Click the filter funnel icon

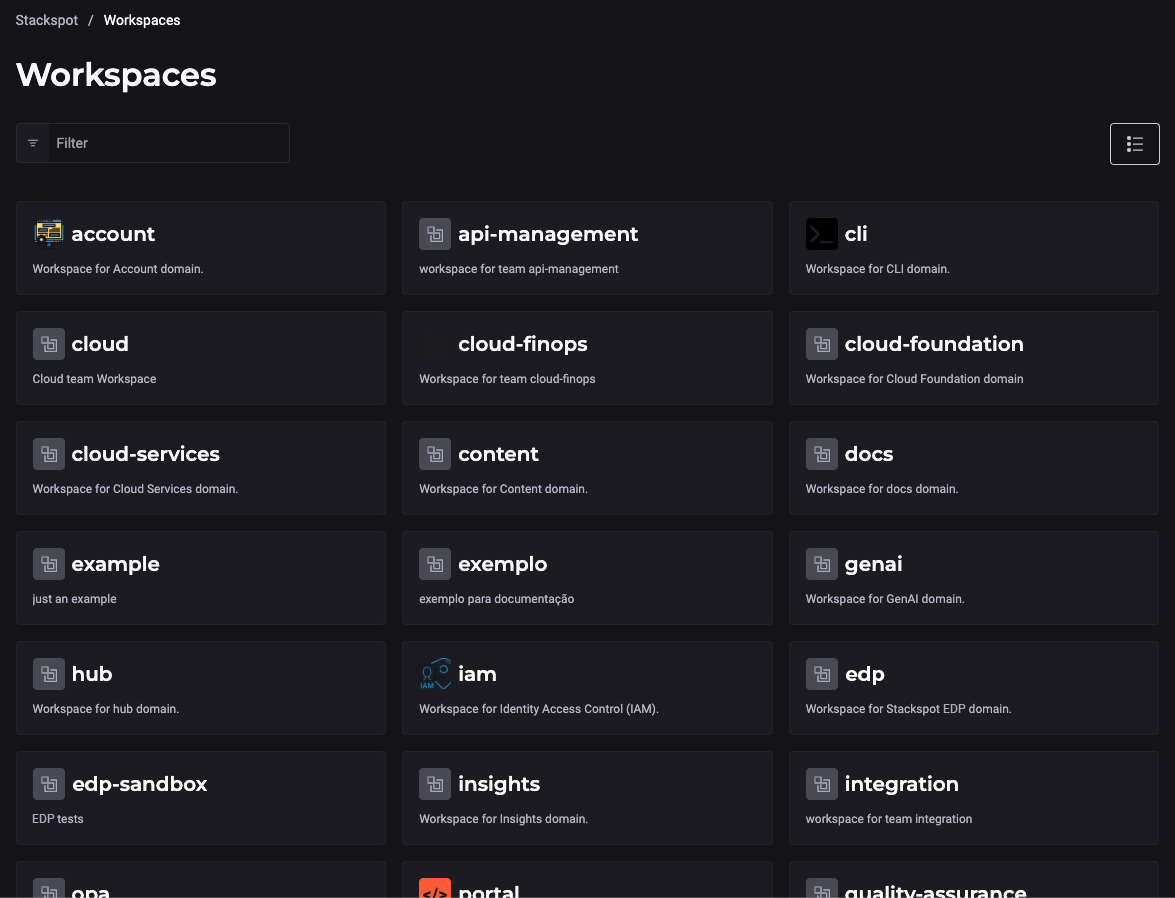(x=33, y=143)
